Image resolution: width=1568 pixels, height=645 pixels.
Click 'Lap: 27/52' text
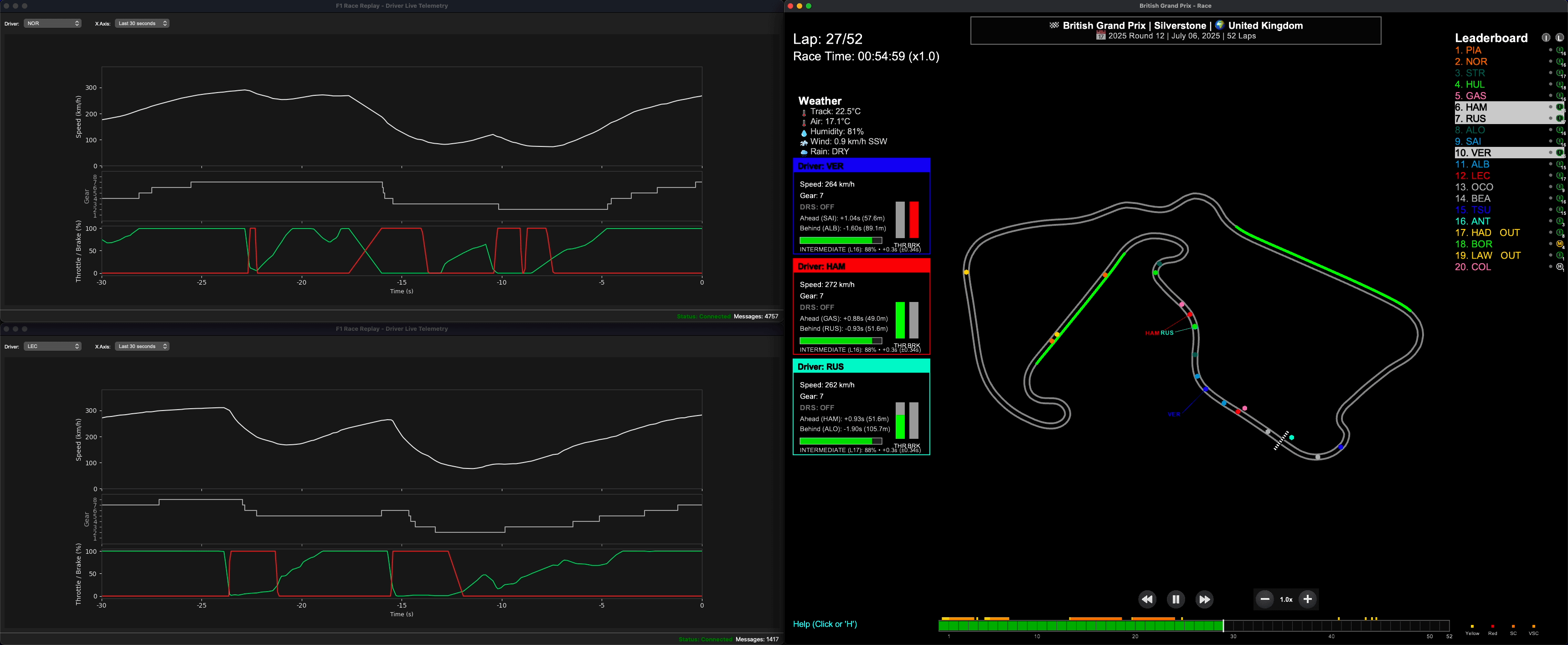click(x=828, y=39)
